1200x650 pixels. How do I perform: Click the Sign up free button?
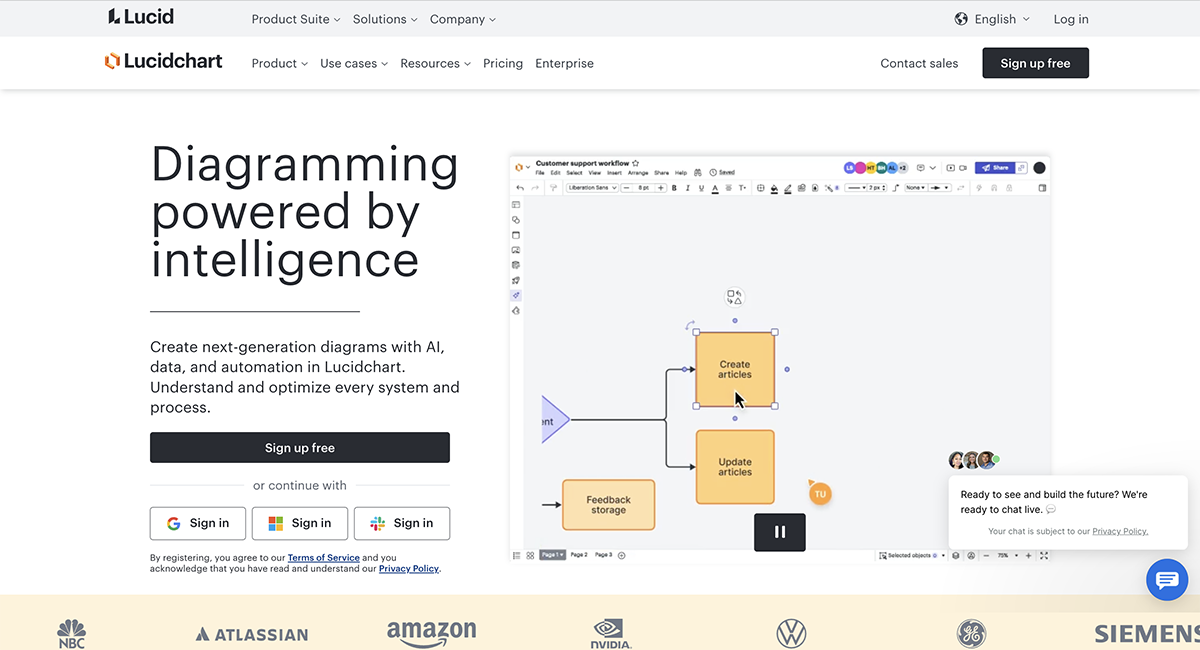(300, 447)
